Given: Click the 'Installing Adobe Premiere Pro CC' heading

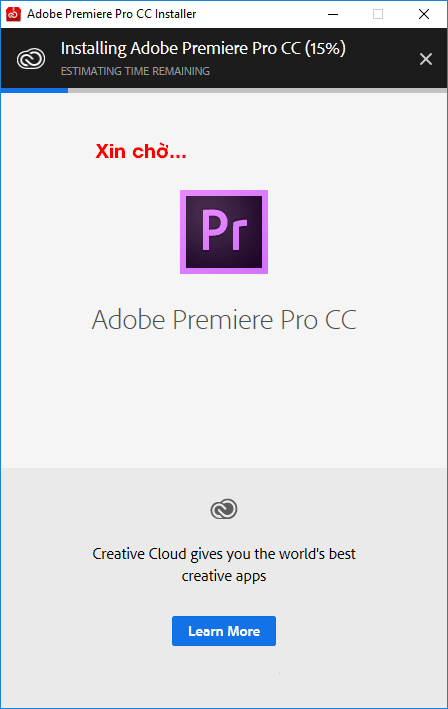Looking at the screenshot, I should [180, 48].
